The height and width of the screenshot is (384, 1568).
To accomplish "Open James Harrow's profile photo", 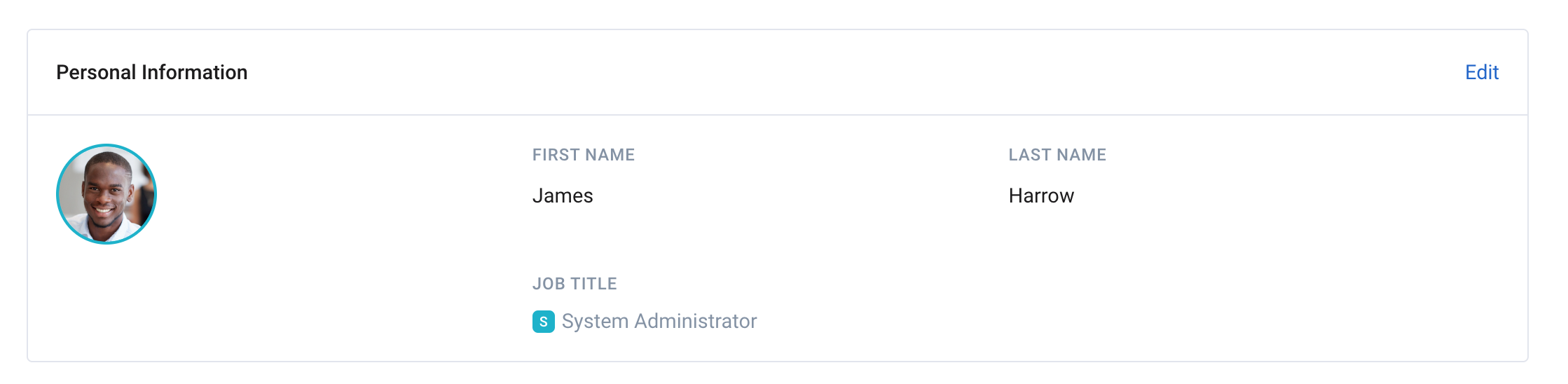I will tap(106, 194).
